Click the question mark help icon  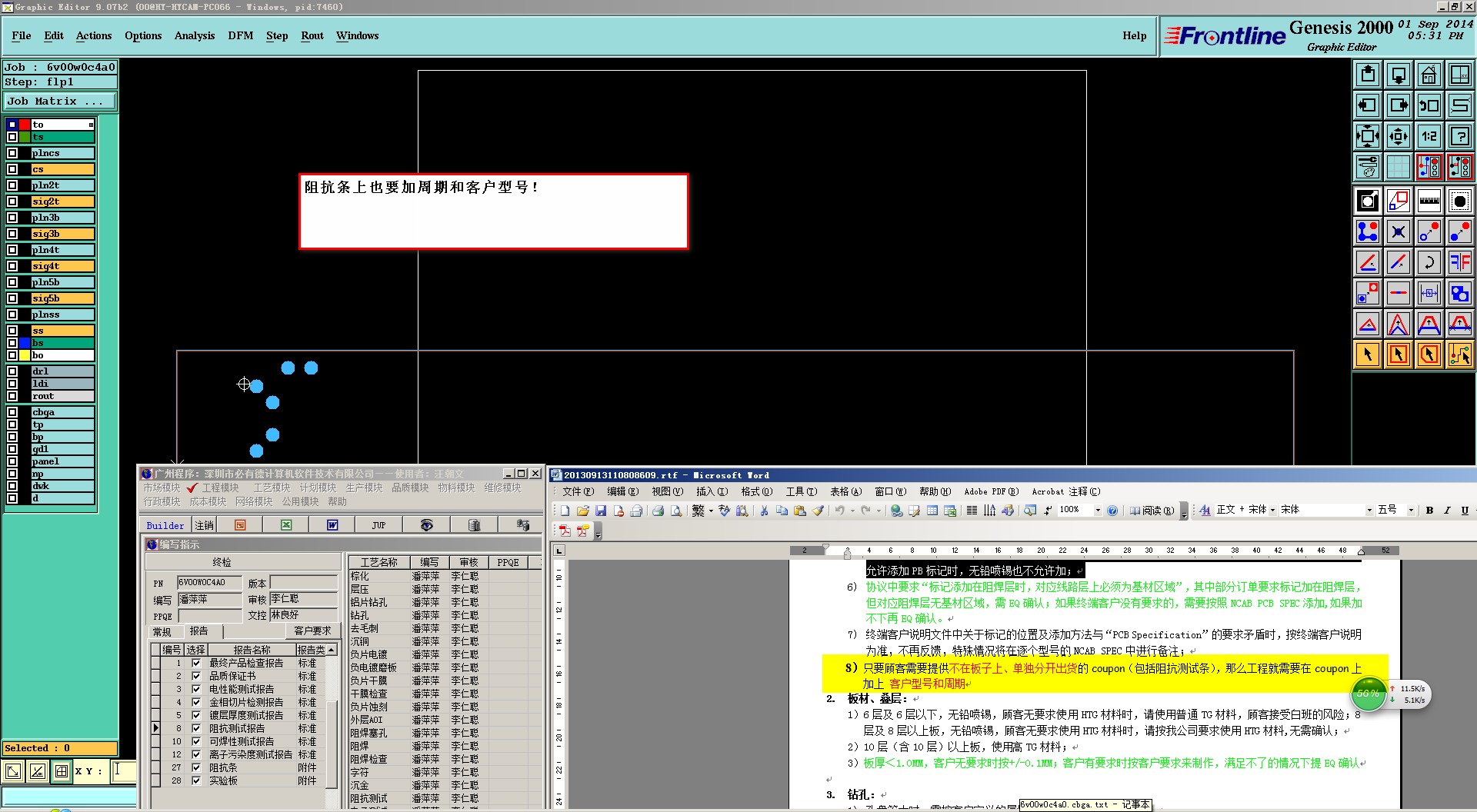(1459, 136)
